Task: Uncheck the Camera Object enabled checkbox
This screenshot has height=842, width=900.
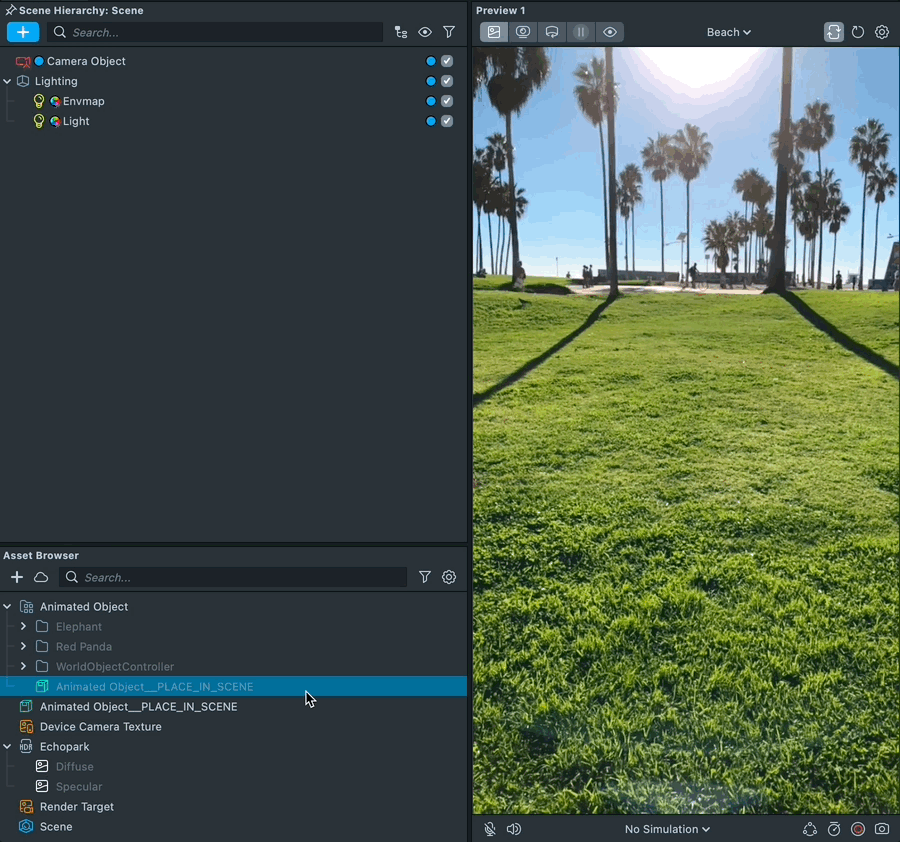Action: [x=447, y=61]
